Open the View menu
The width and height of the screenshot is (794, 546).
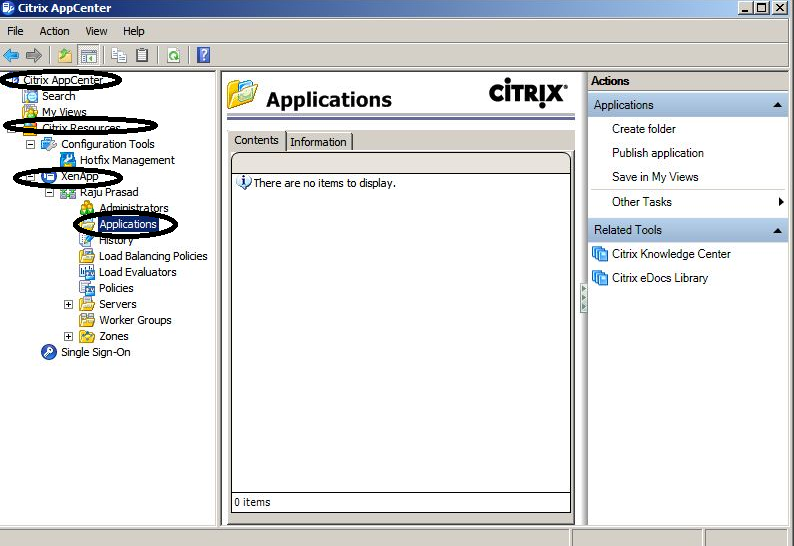click(96, 31)
